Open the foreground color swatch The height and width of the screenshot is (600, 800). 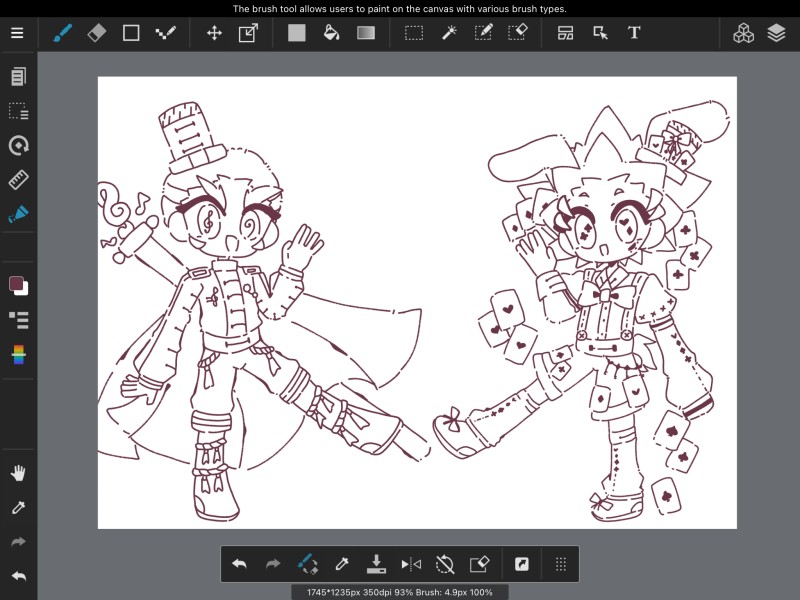click(16, 284)
